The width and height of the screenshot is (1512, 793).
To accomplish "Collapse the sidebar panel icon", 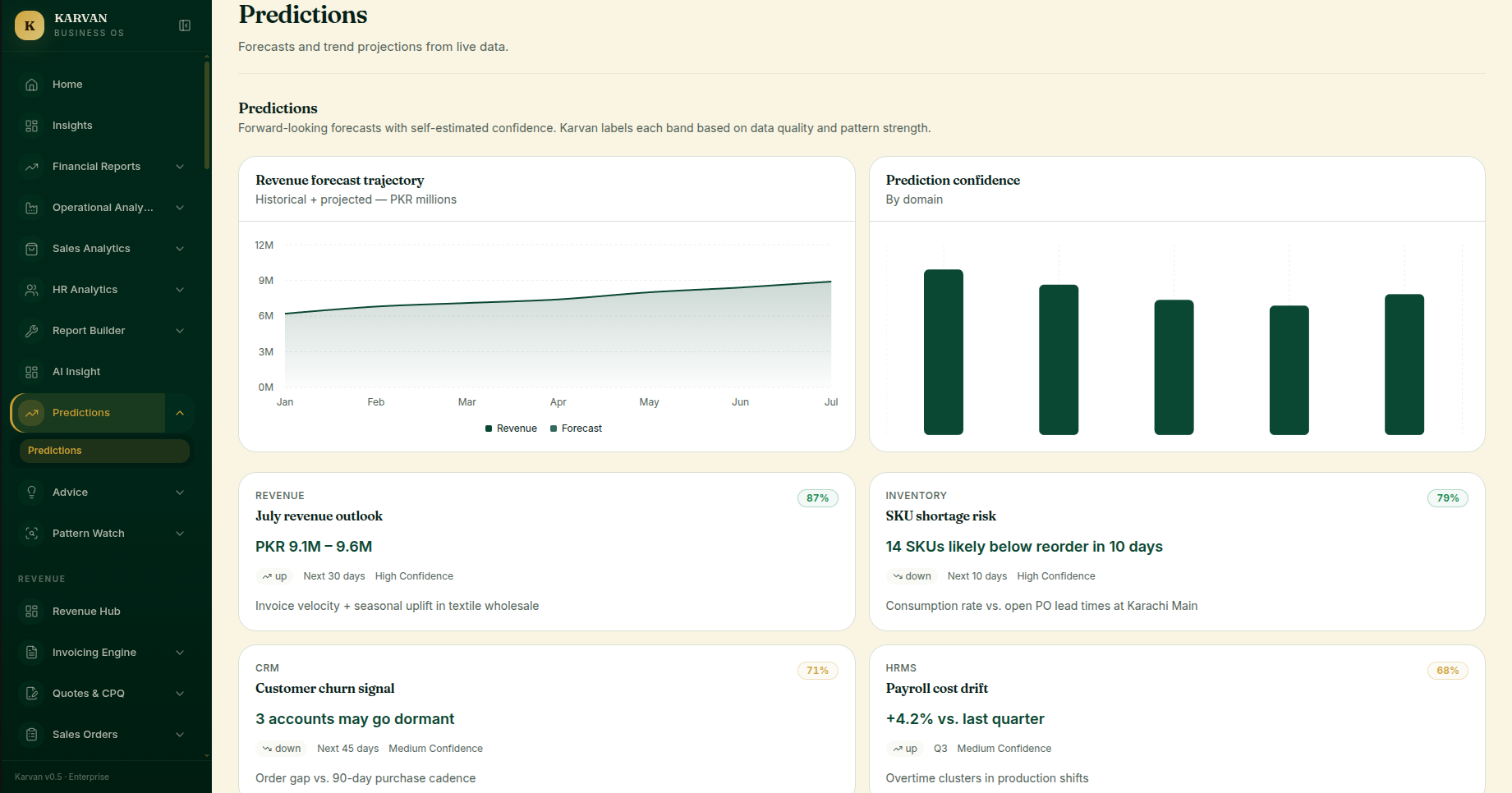I will (185, 25).
